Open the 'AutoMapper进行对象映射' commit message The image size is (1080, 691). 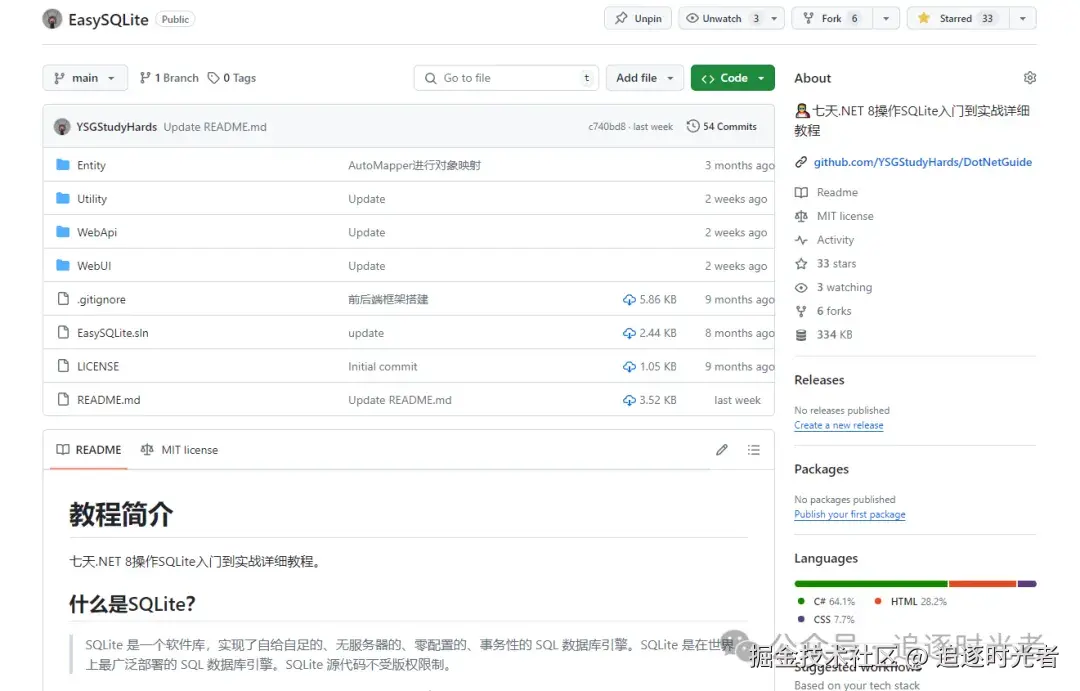[415, 165]
